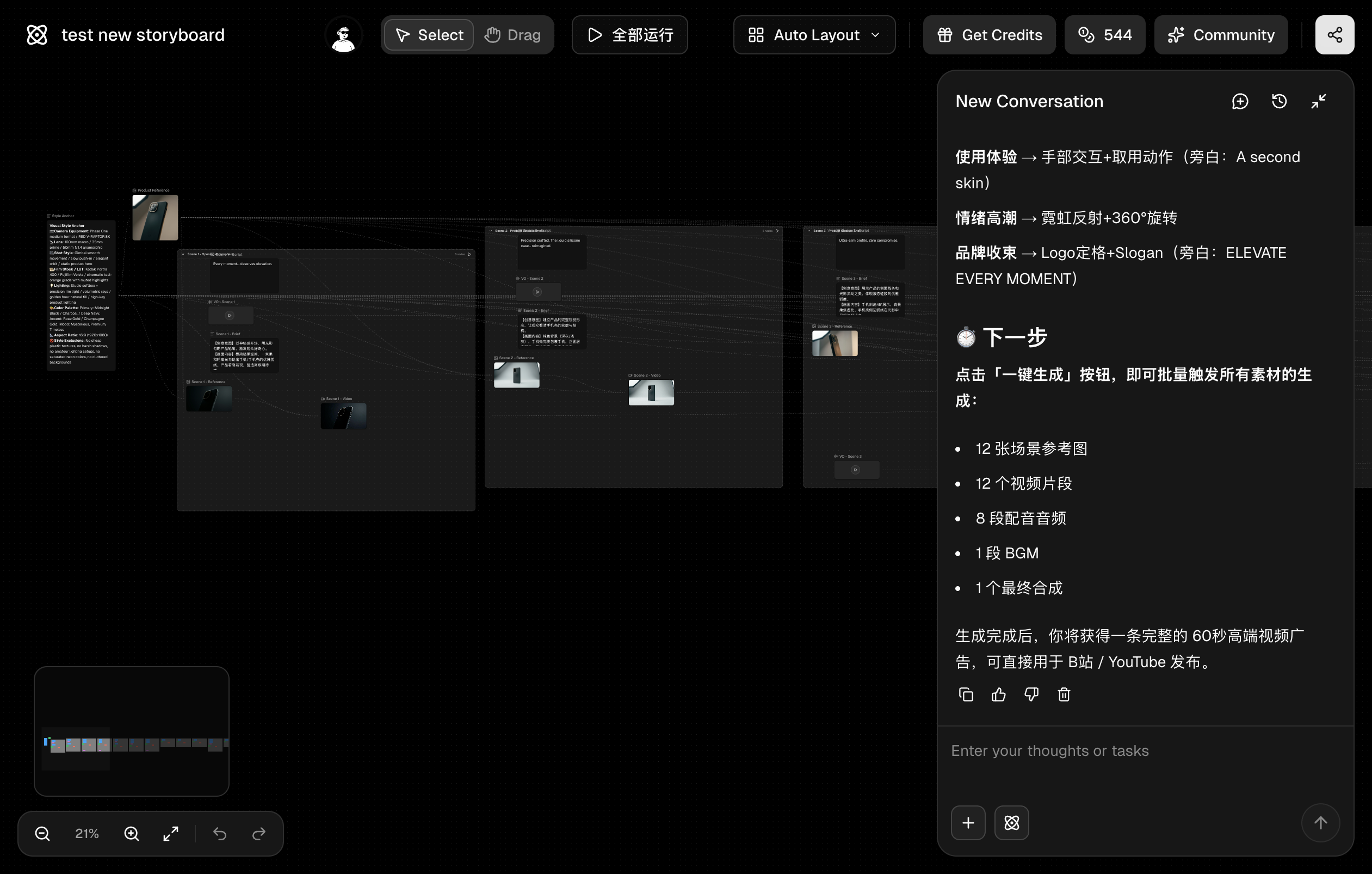Image resolution: width=1372 pixels, height=874 pixels.
Task: Thumbs down the assistant response
Action: pos(1031,694)
